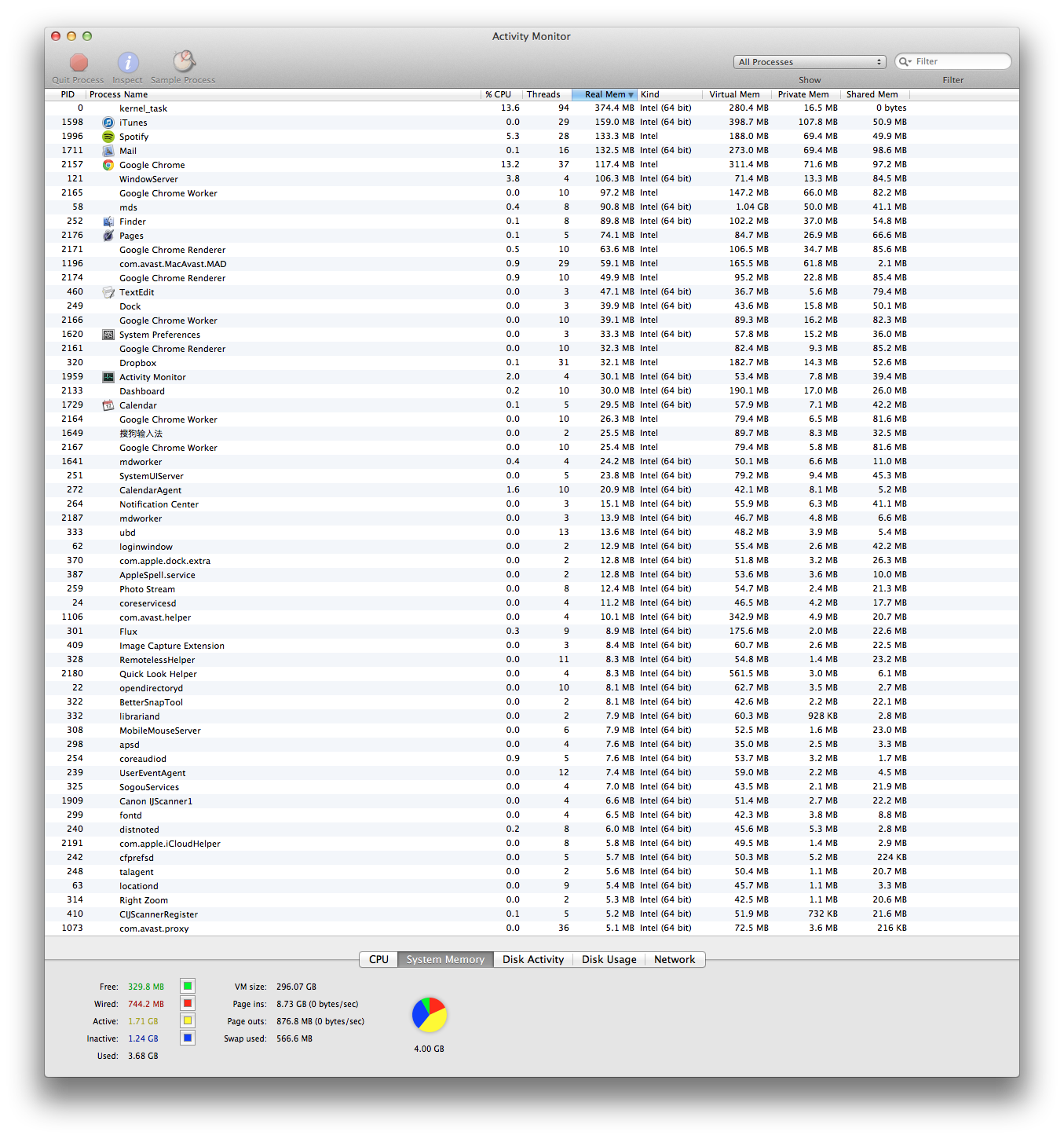Viewport: 1064px width, 1139px height.
Task: Select the Notification Center process row
Action: click(532, 504)
